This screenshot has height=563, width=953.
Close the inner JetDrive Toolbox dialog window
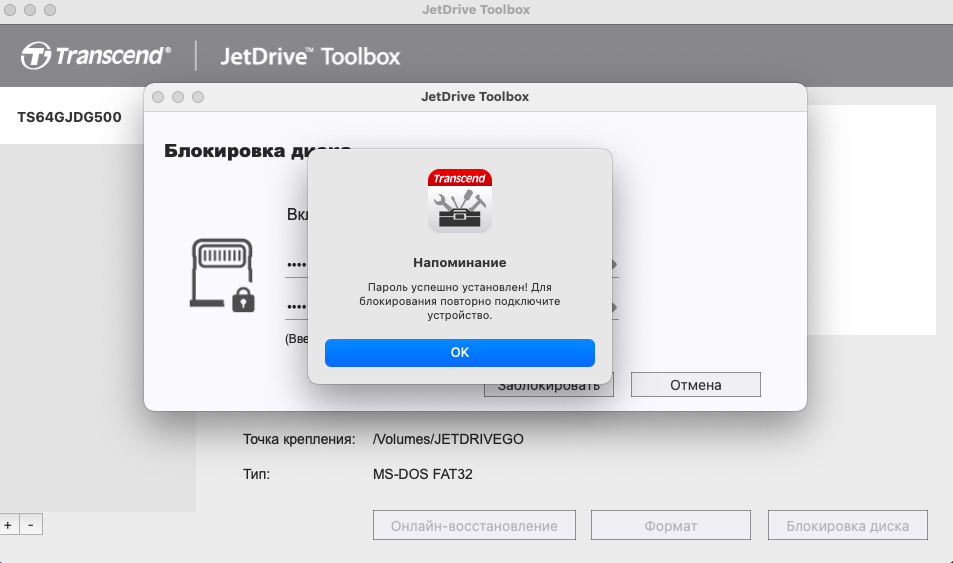click(158, 97)
